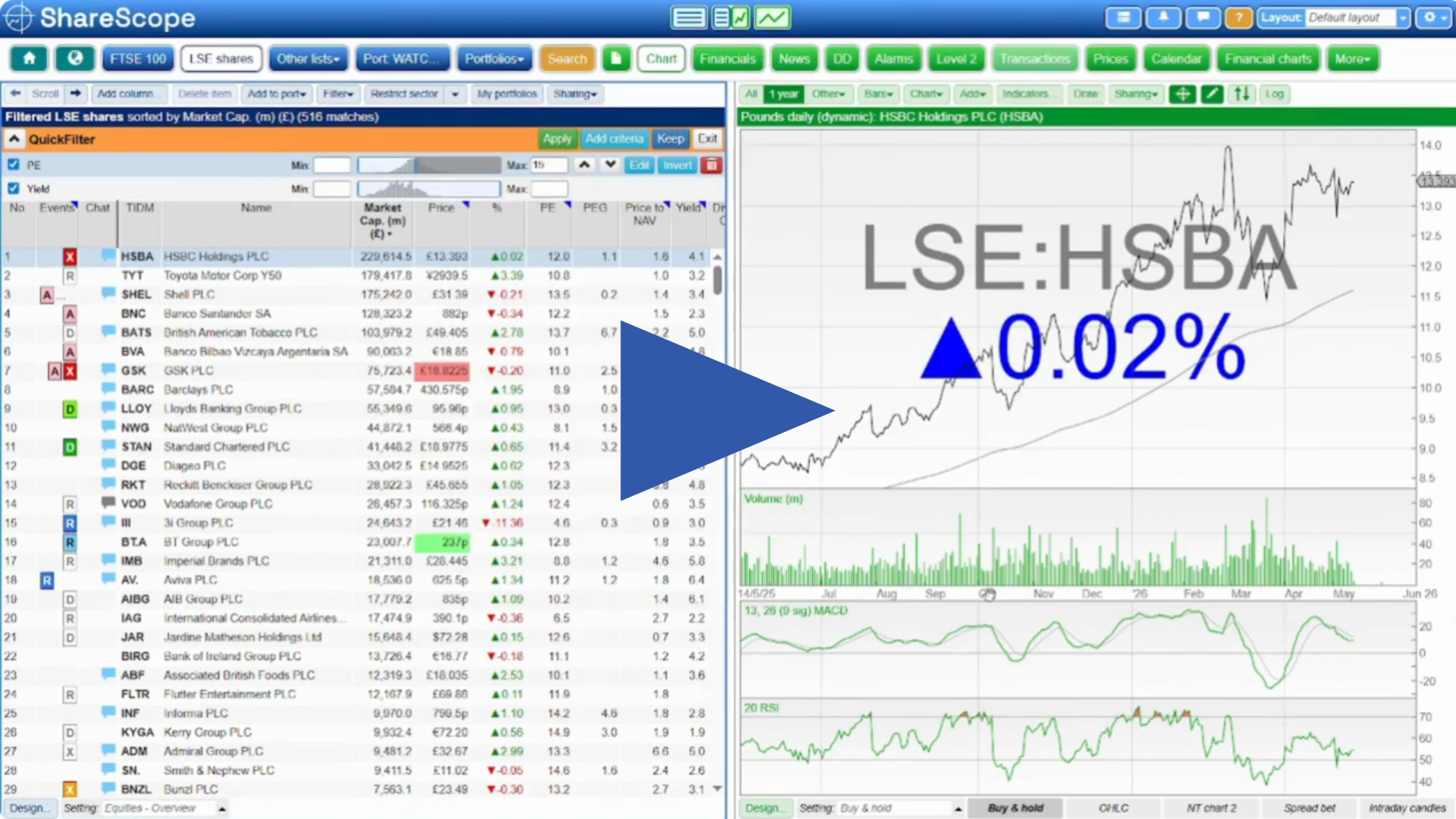Move PE criterion down with arrow
Image resolution: width=1456 pixels, height=819 pixels.
pyautogui.click(x=610, y=165)
